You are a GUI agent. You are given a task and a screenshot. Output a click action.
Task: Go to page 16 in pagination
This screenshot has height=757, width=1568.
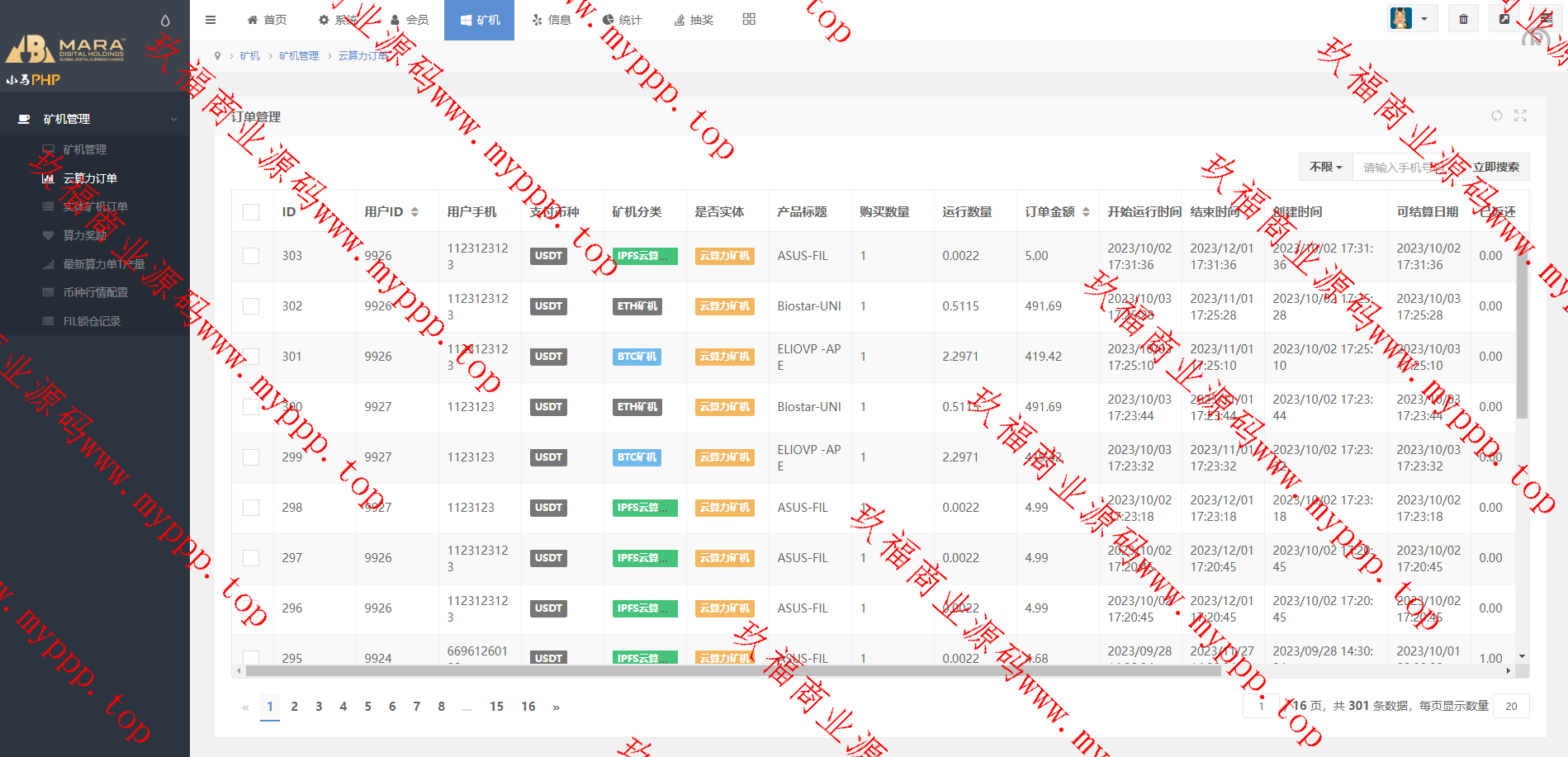click(528, 707)
